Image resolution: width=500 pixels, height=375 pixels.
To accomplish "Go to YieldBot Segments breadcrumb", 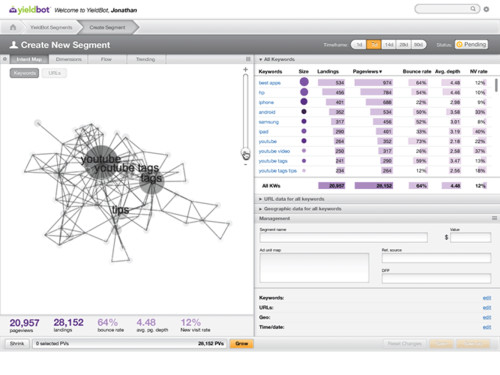I will pyautogui.click(x=51, y=27).
